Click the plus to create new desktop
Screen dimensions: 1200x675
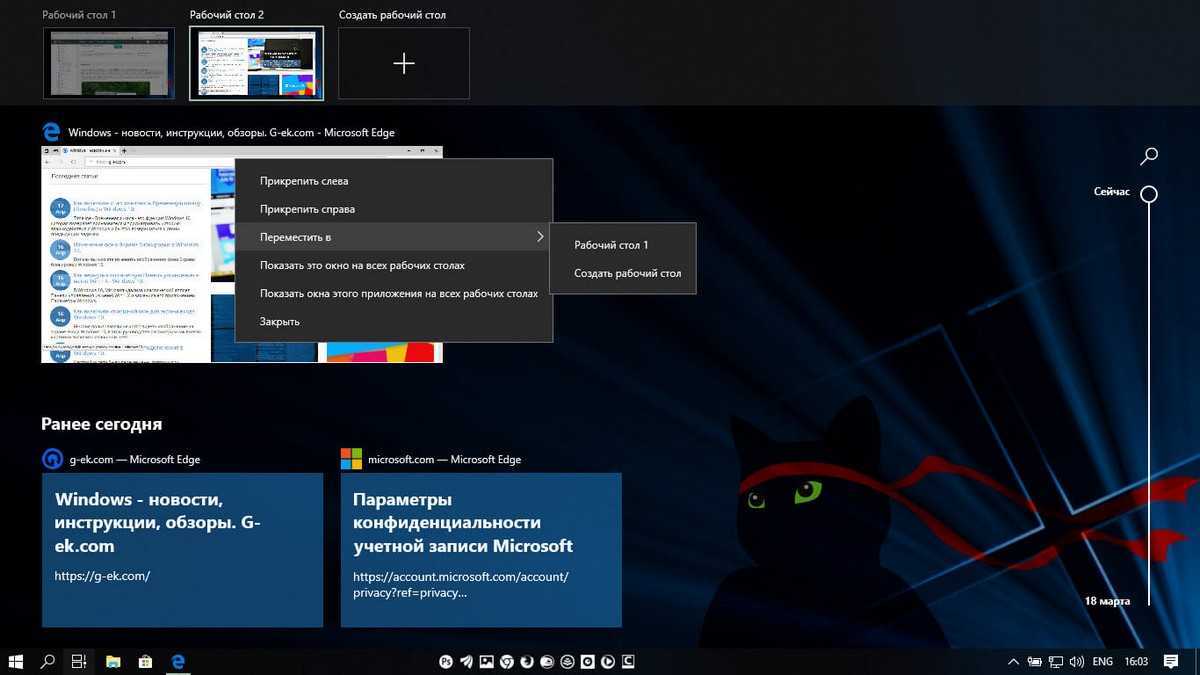(x=403, y=64)
